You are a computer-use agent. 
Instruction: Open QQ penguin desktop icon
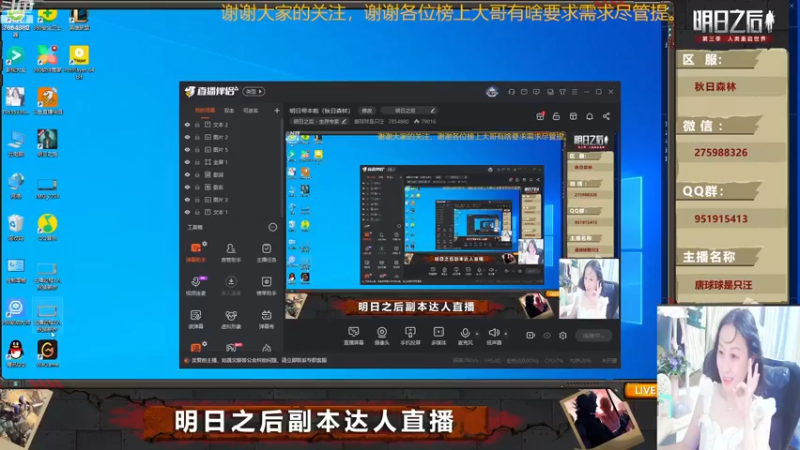16,353
